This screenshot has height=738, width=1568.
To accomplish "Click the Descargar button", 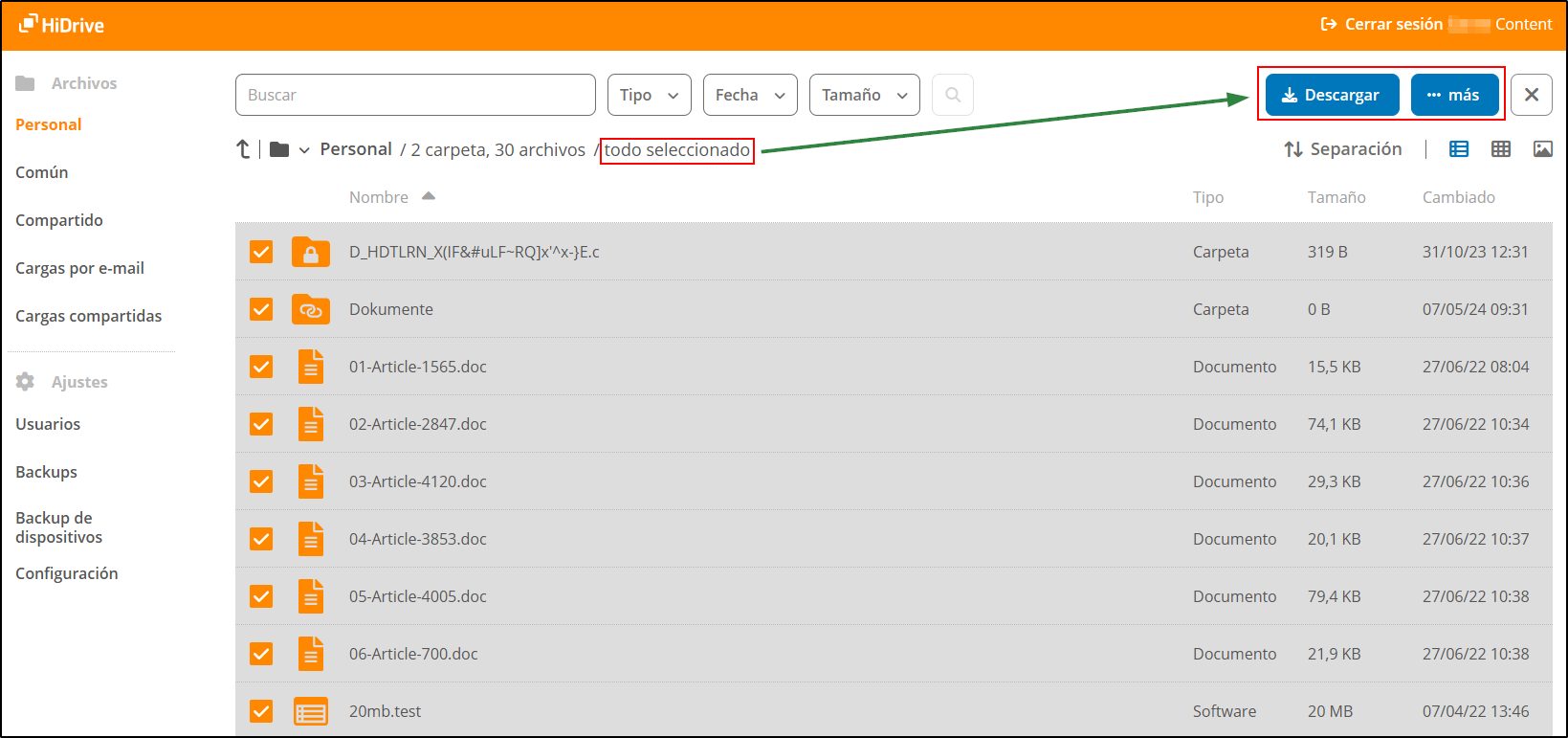I will (1332, 95).
